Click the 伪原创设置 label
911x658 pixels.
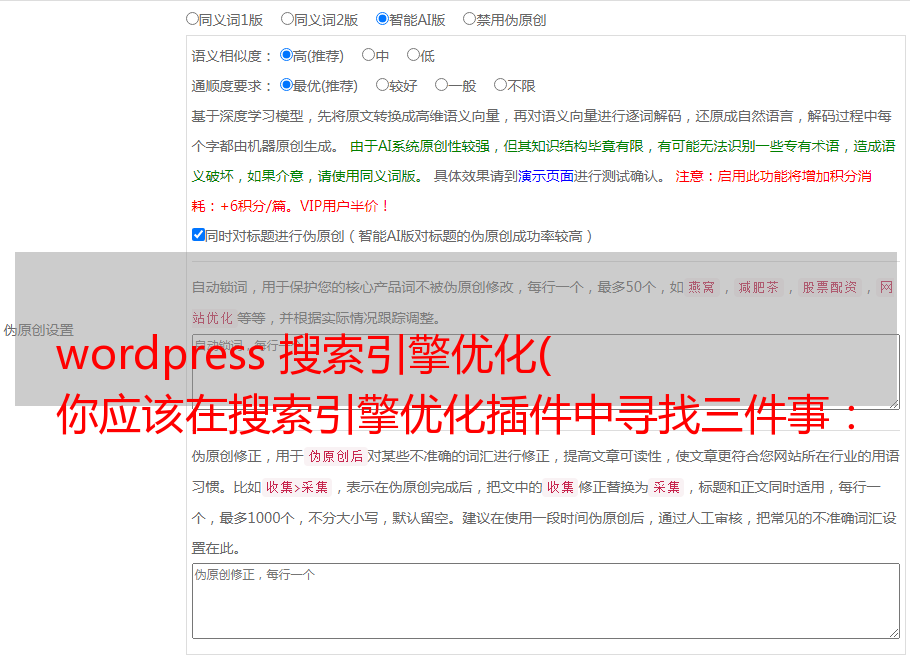(38, 330)
